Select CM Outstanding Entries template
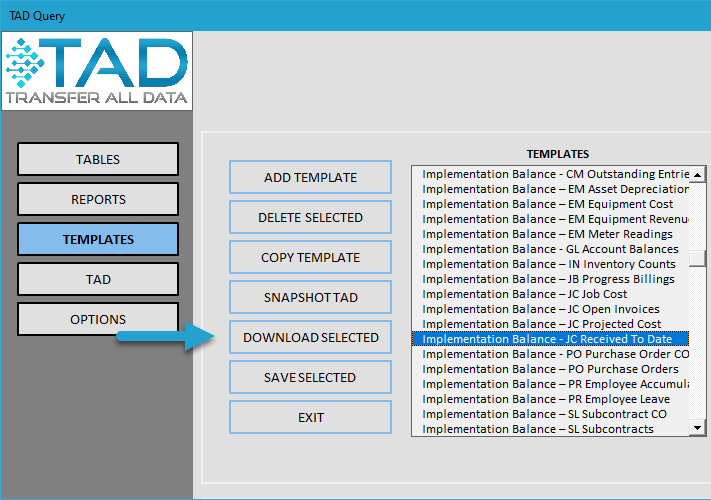Viewport: 711px width, 500px height. click(550, 174)
